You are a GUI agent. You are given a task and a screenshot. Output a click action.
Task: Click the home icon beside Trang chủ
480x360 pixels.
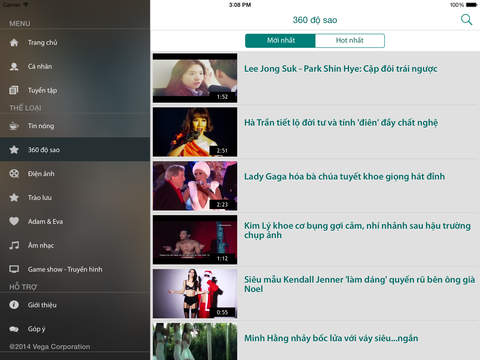14,43
